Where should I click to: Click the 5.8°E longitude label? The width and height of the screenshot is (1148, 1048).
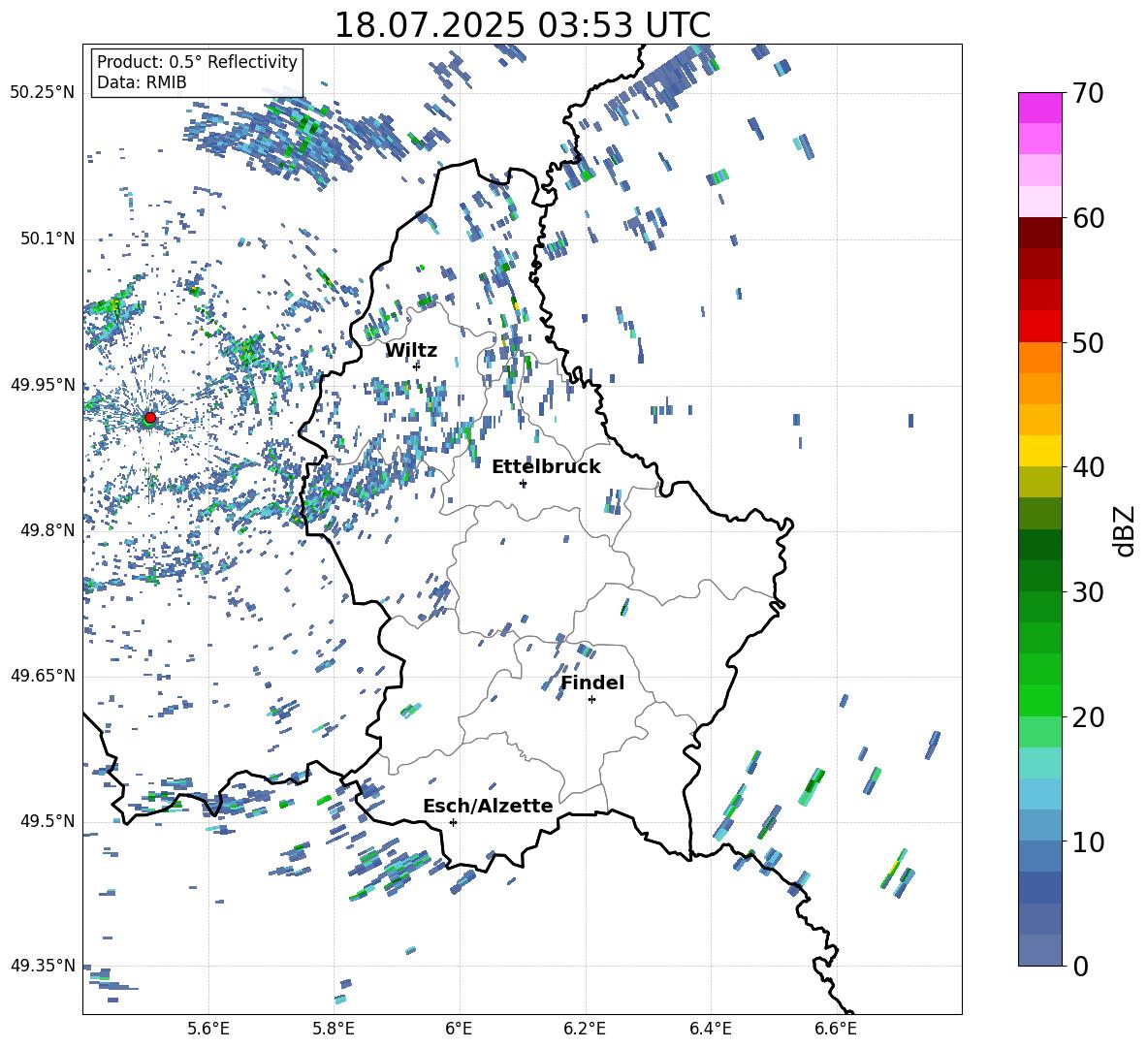point(334,1029)
